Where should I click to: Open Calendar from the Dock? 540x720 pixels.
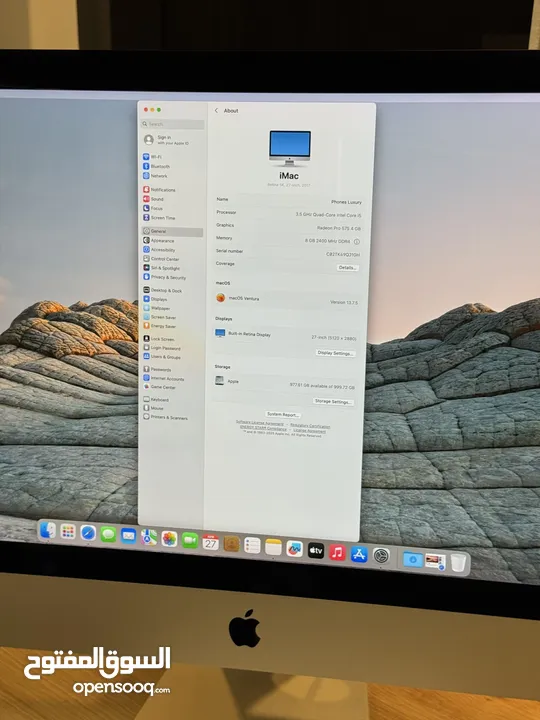[x=210, y=542]
